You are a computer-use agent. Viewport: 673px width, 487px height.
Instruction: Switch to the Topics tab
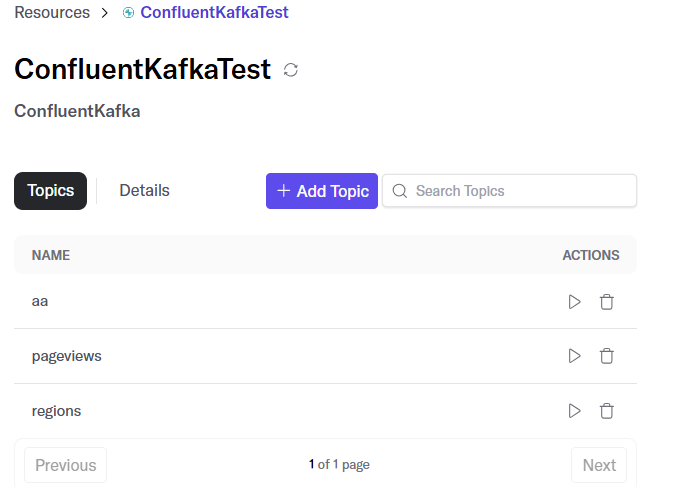51,191
